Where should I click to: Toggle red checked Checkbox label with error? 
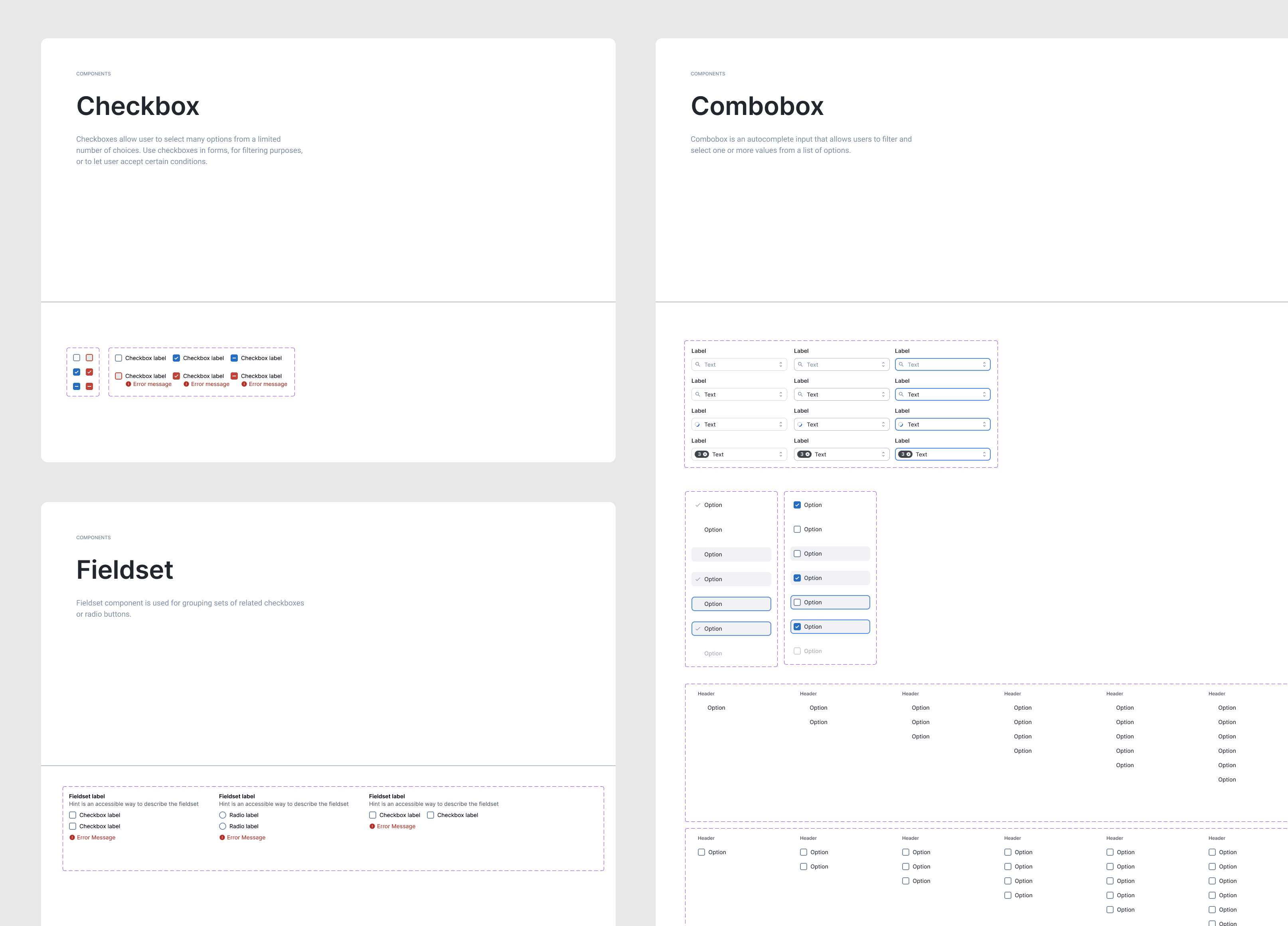(x=177, y=376)
